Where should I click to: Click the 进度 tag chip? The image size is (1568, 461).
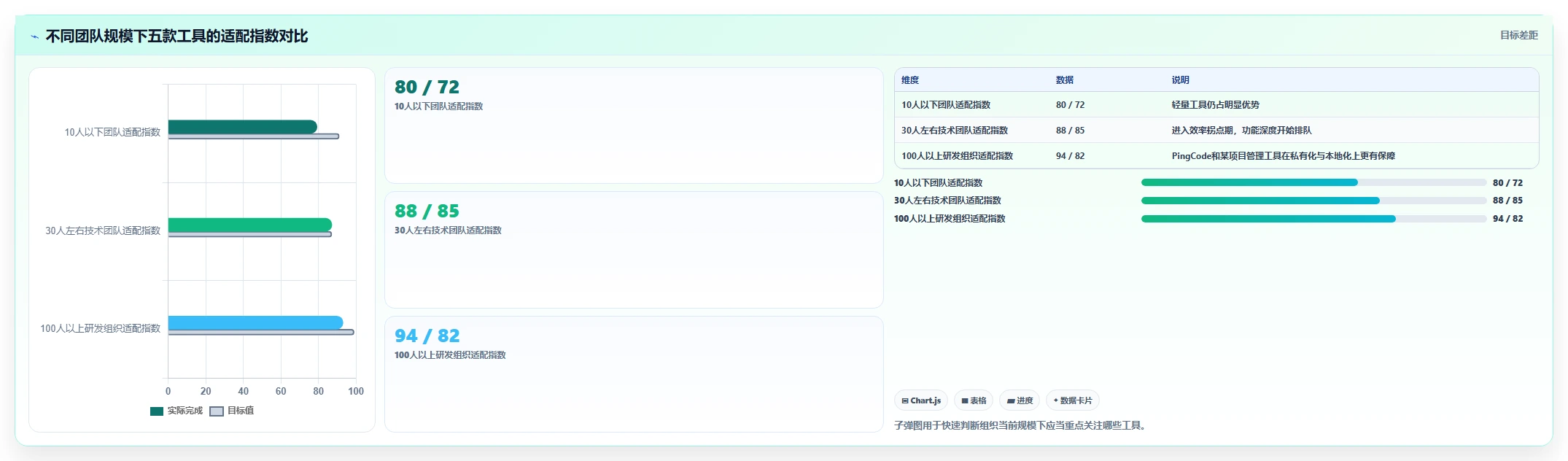click(1020, 400)
